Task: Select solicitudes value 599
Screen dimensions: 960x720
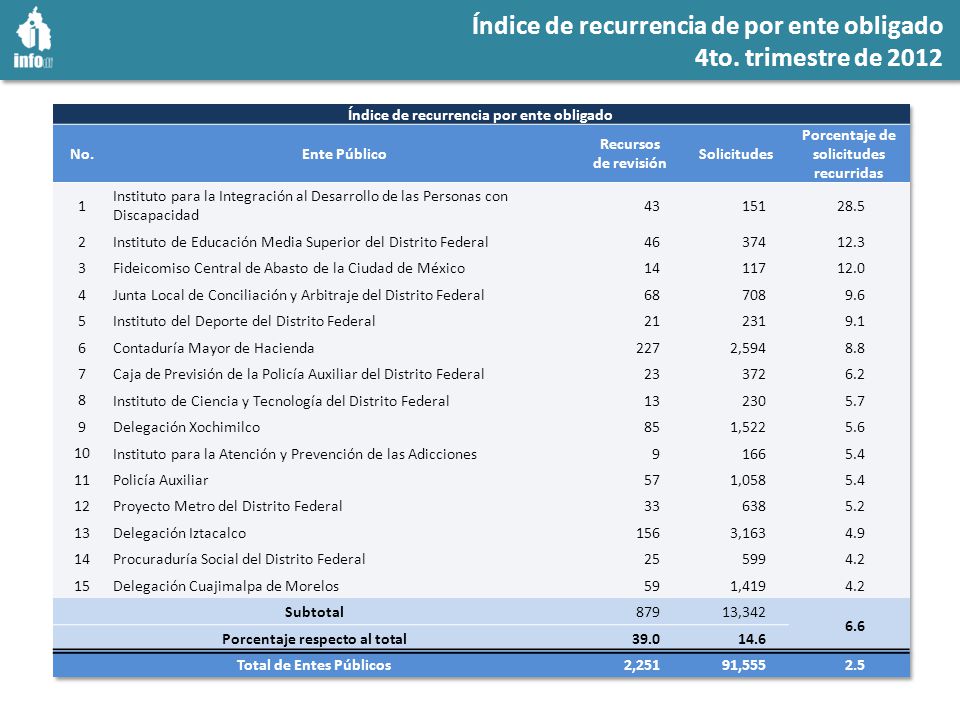Action: [x=754, y=559]
